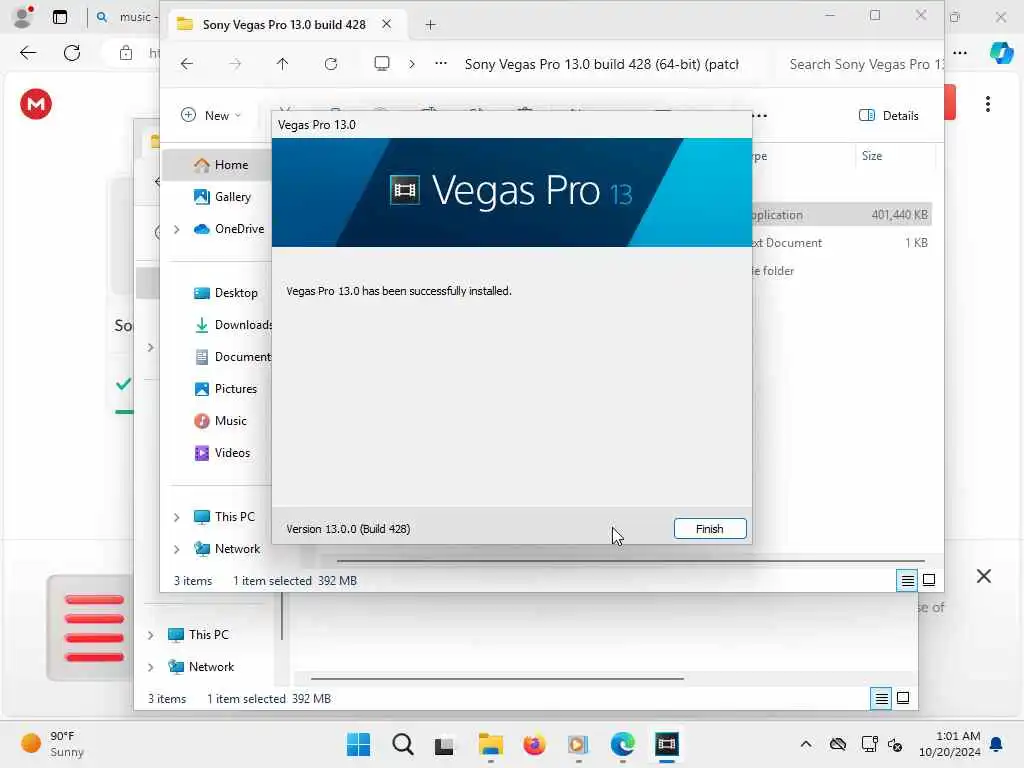
Task: Go back in File Explorer
Action: [187, 64]
